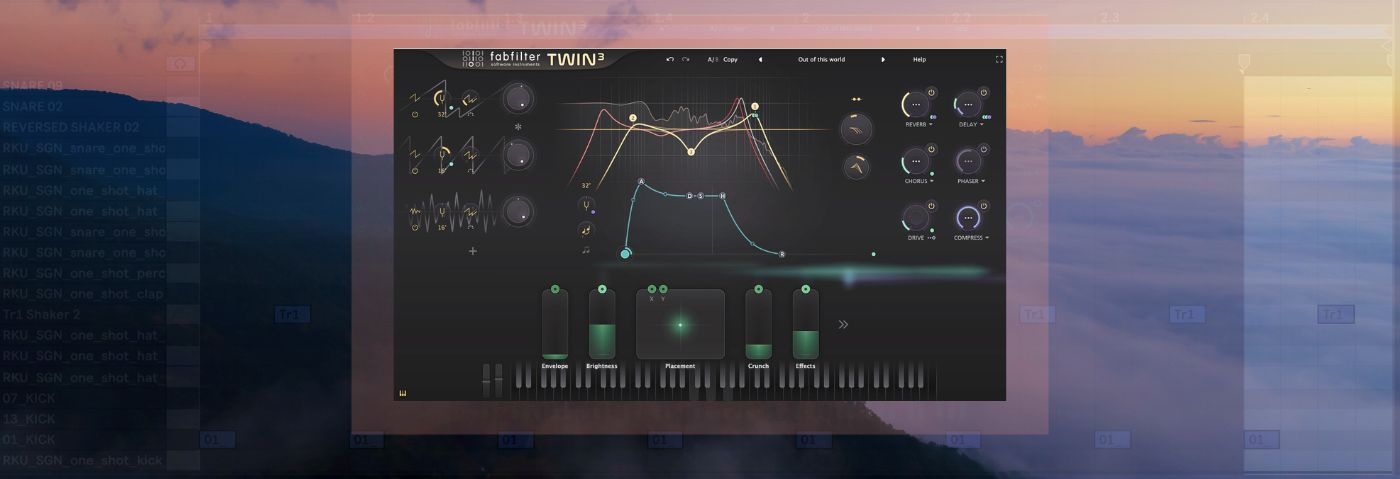Viewport: 1400px width, 479px height.
Task: Click the Reverb amount knob
Action: (916, 104)
